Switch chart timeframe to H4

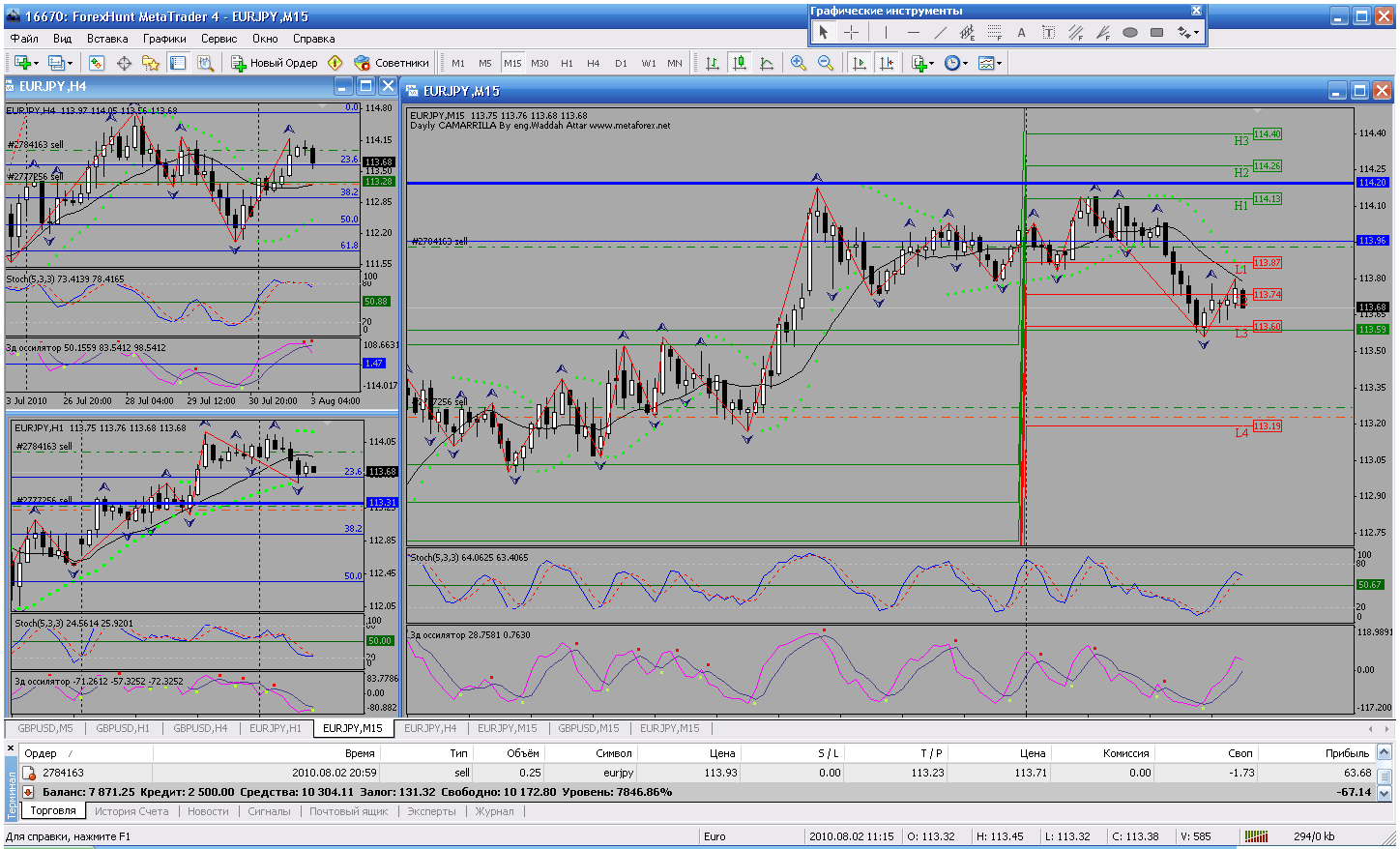pos(594,63)
